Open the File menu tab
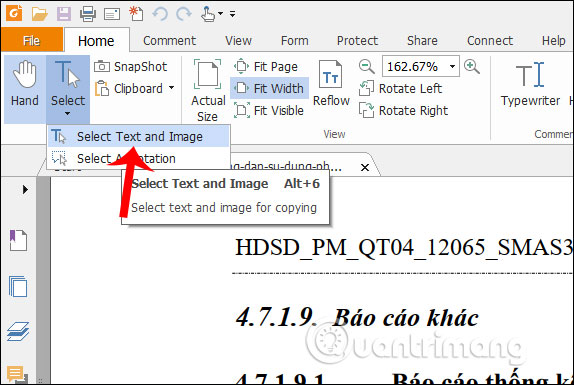Viewport: 574px width, 385px height. (32, 40)
